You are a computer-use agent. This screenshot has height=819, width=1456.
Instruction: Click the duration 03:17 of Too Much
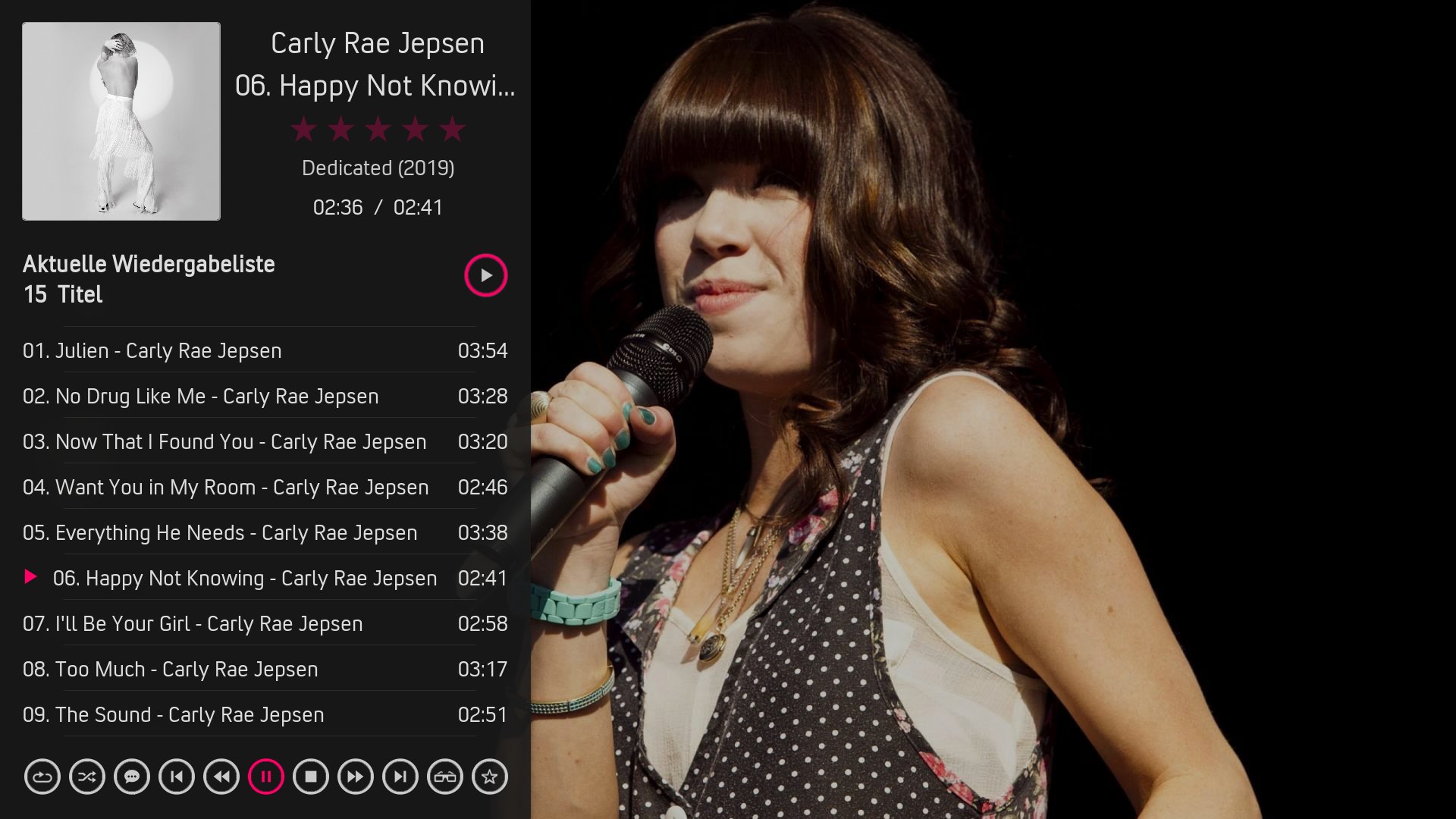483,669
